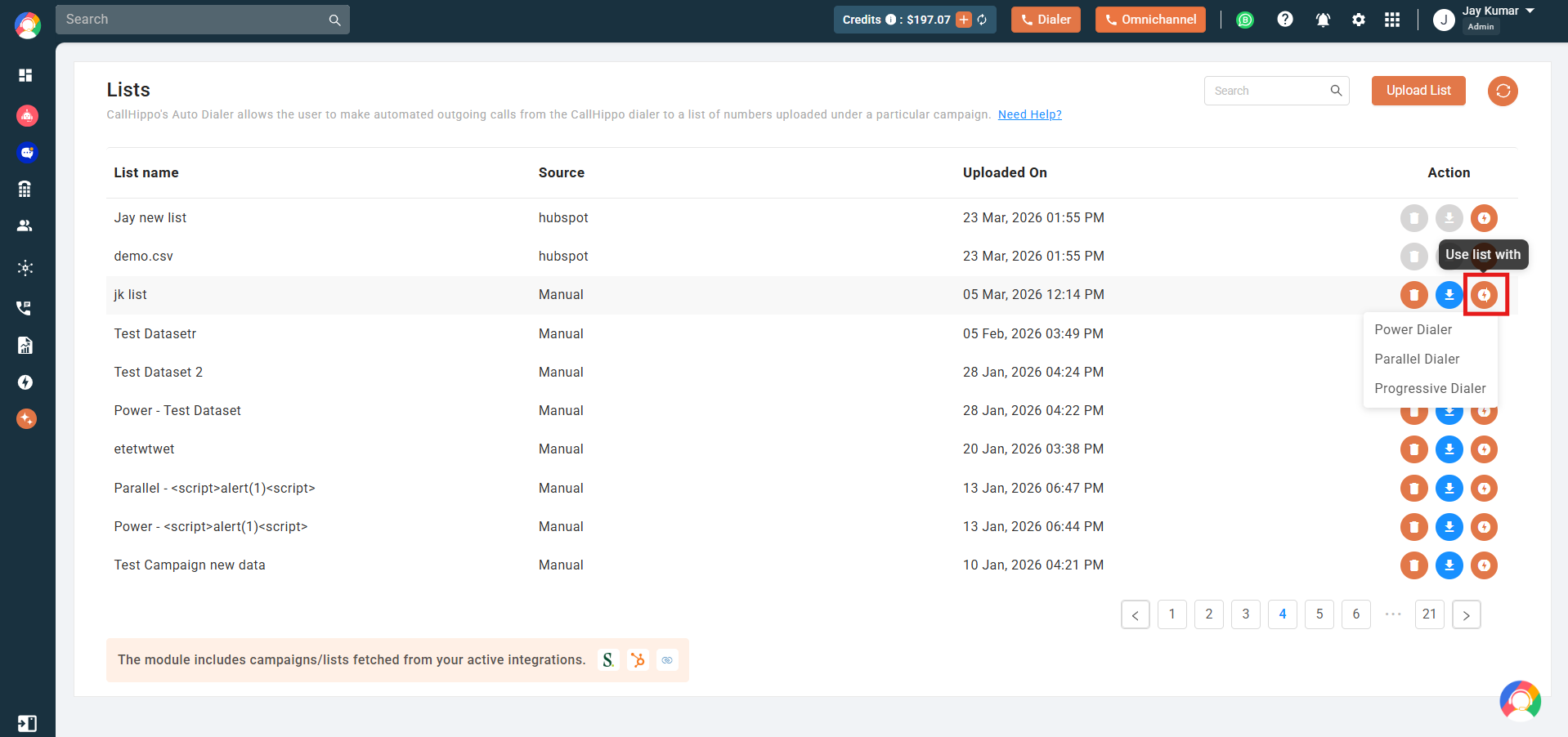Download the etetwtwet list
1568x737 pixels.
pos(1449,449)
